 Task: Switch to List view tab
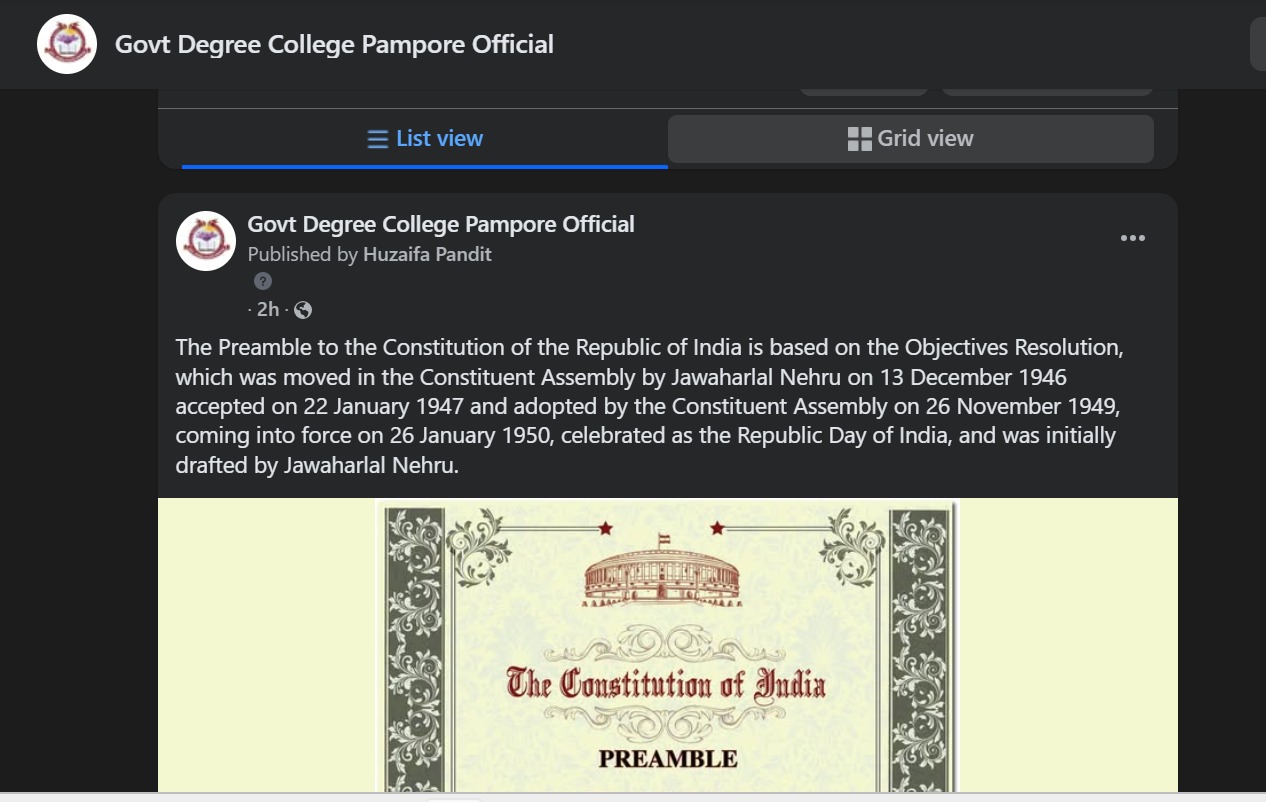tap(425, 138)
